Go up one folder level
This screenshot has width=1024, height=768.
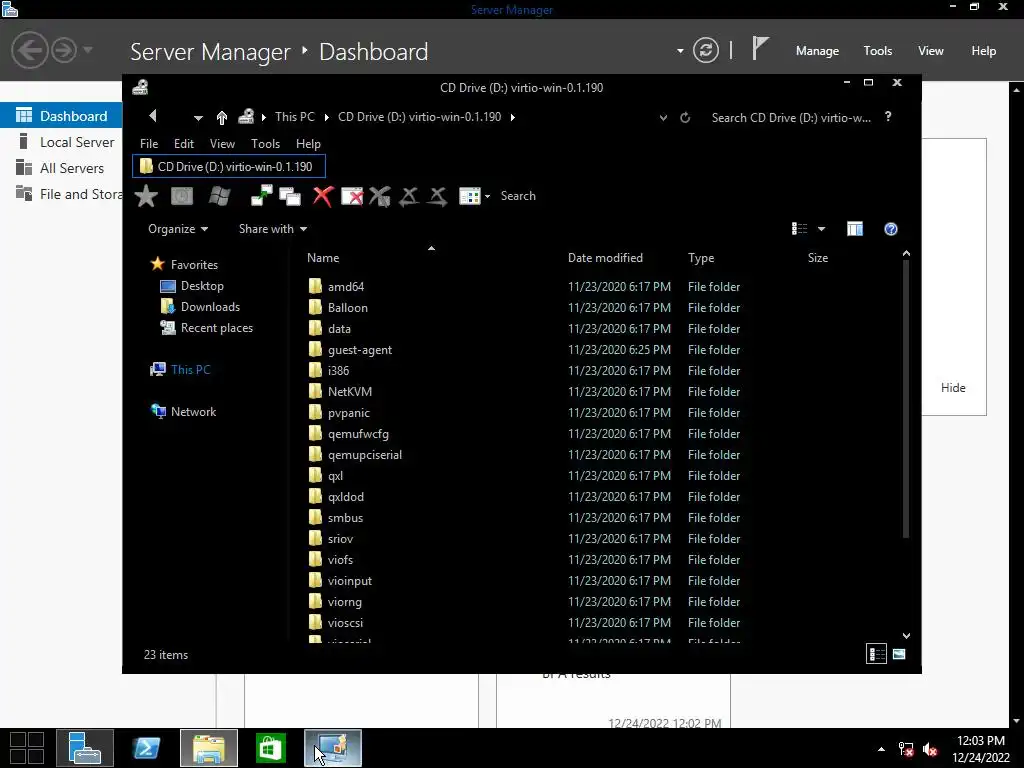tap(221, 118)
